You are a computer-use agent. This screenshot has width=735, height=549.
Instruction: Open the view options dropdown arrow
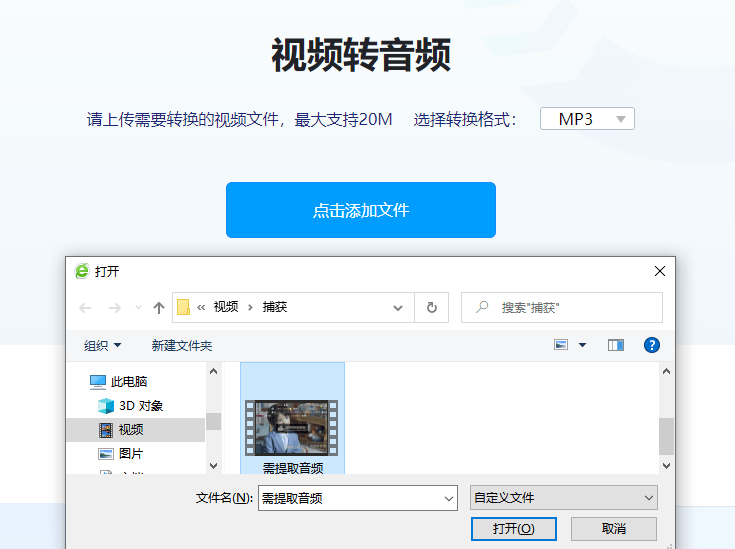click(582, 345)
